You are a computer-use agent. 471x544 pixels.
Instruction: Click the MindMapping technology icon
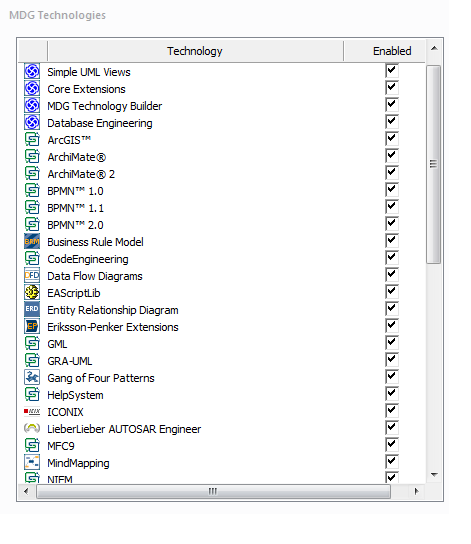tap(32, 462)
